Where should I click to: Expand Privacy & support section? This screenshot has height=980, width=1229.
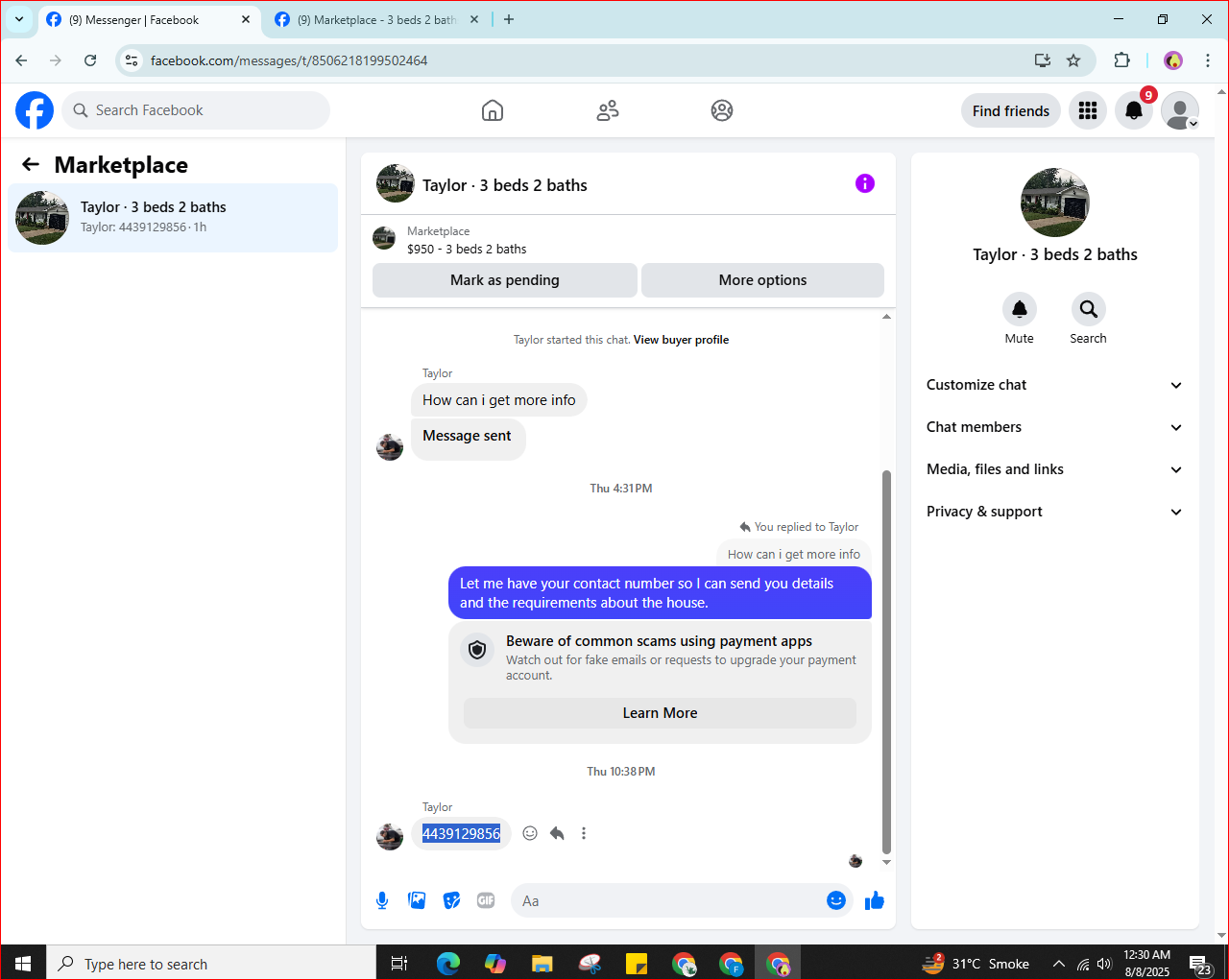pos(1054,512)
